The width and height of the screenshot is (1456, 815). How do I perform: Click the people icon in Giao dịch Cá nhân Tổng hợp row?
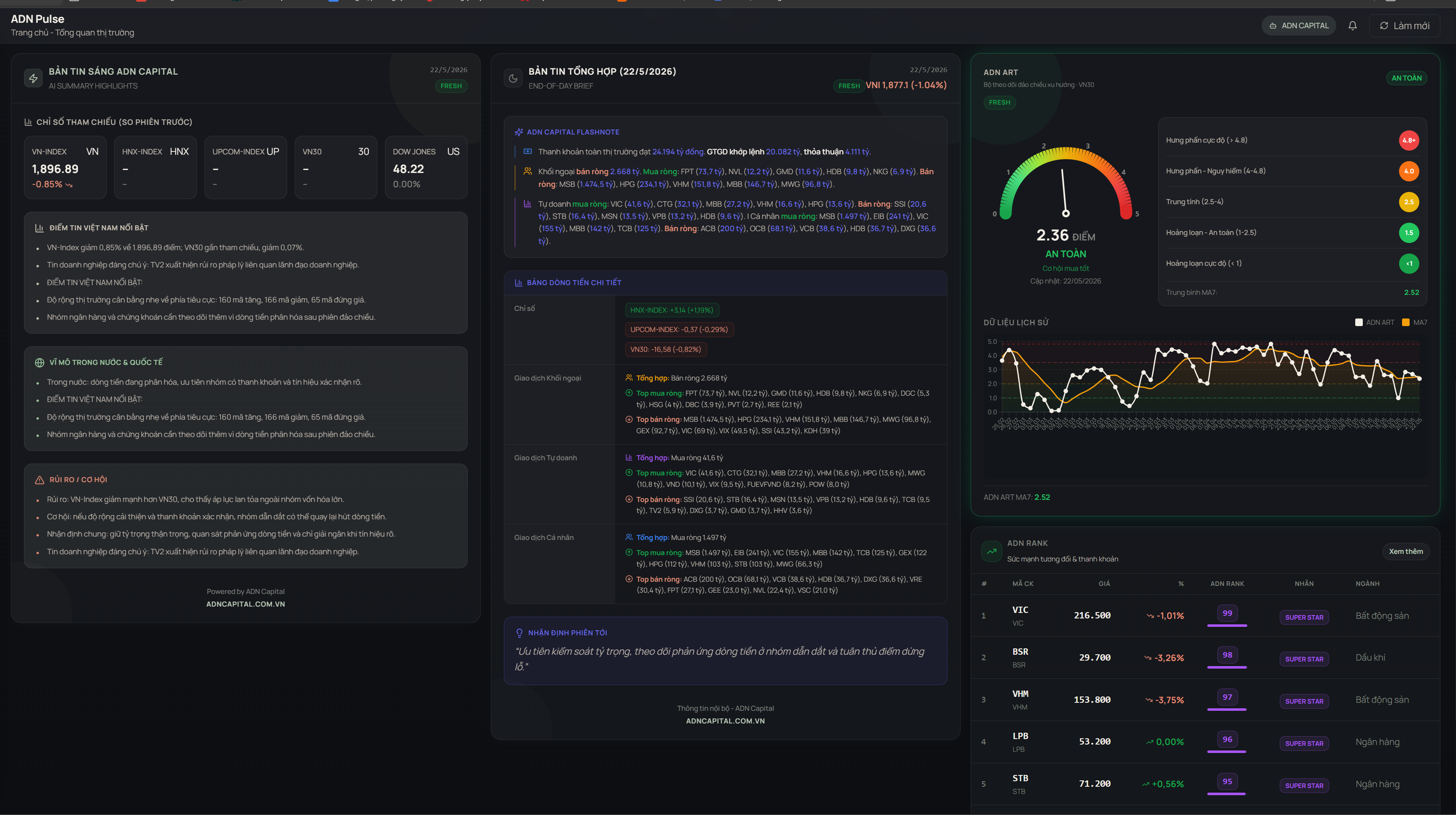point(629,537)
